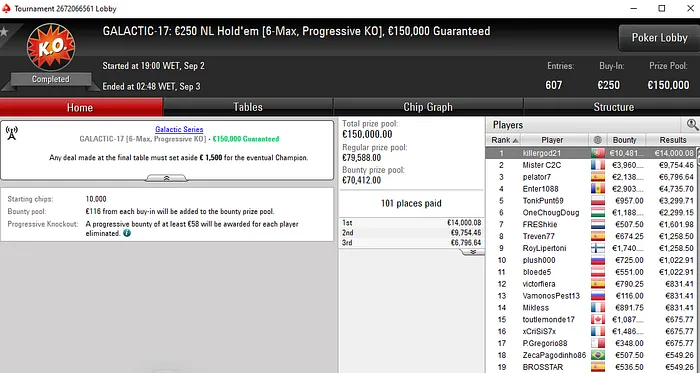This screenshot has height=373, width=700.
Task: Select player TonkPunt69 in the list
Action: point(543,201)
